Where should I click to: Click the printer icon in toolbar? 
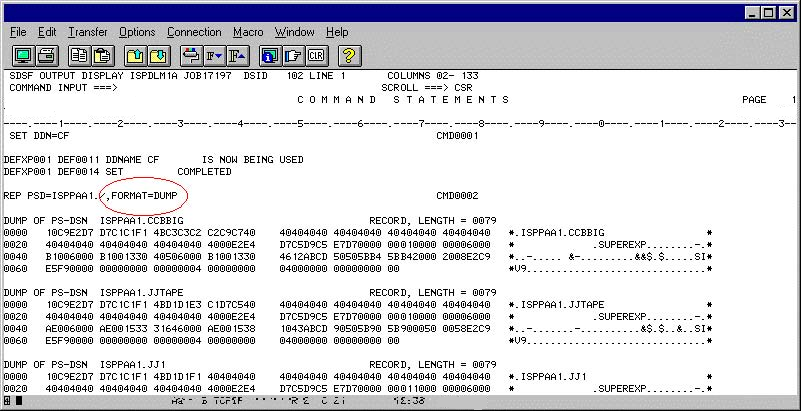point(47,55)
